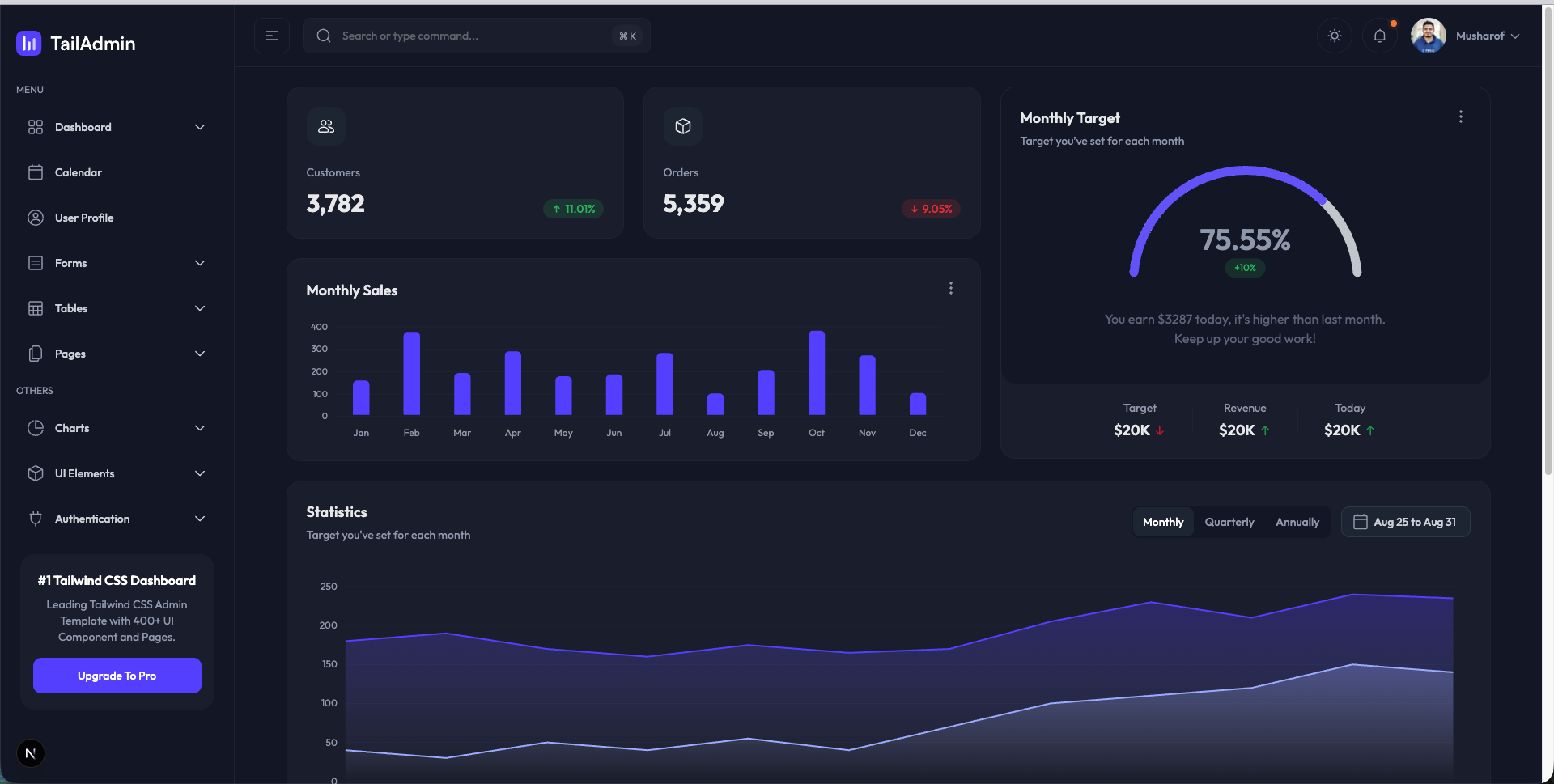Click the Orders 9.05% decline badge
Image resolution: width=1554 pixels, height=784 pixels.
coord(931,209)
